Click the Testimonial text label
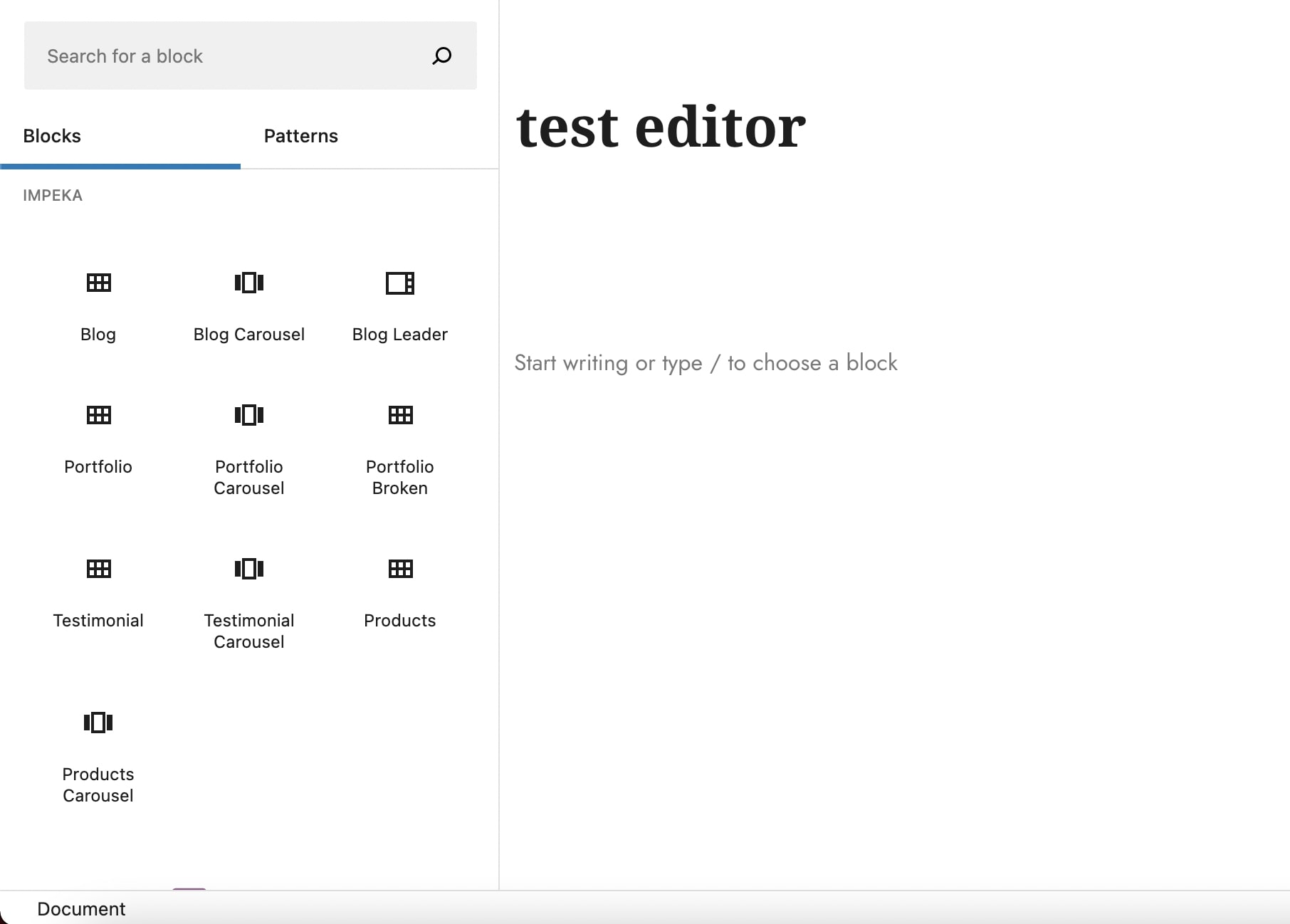This screenshot has width=1290, height=924. point(98,621)
